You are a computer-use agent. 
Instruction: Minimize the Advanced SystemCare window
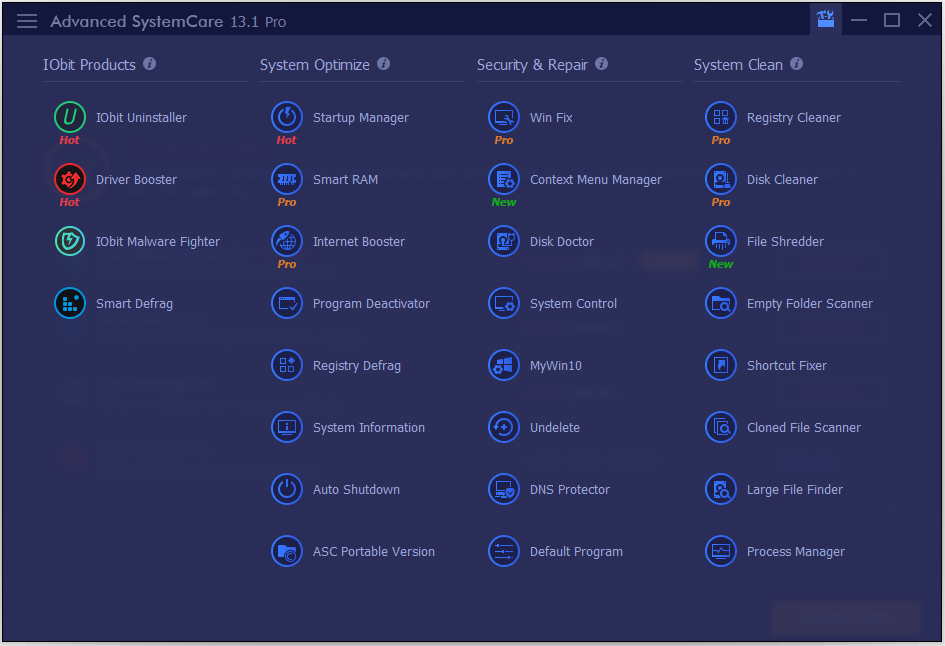(859, 20)
